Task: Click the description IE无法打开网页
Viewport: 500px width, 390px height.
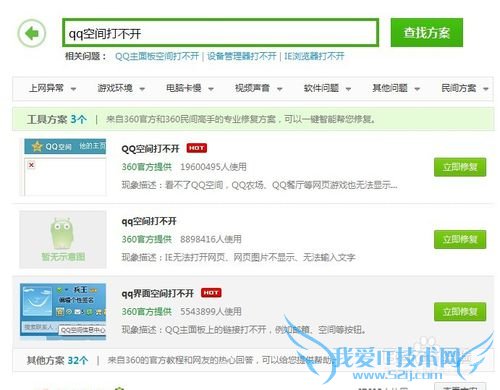Action: click(x=238, y=257)
